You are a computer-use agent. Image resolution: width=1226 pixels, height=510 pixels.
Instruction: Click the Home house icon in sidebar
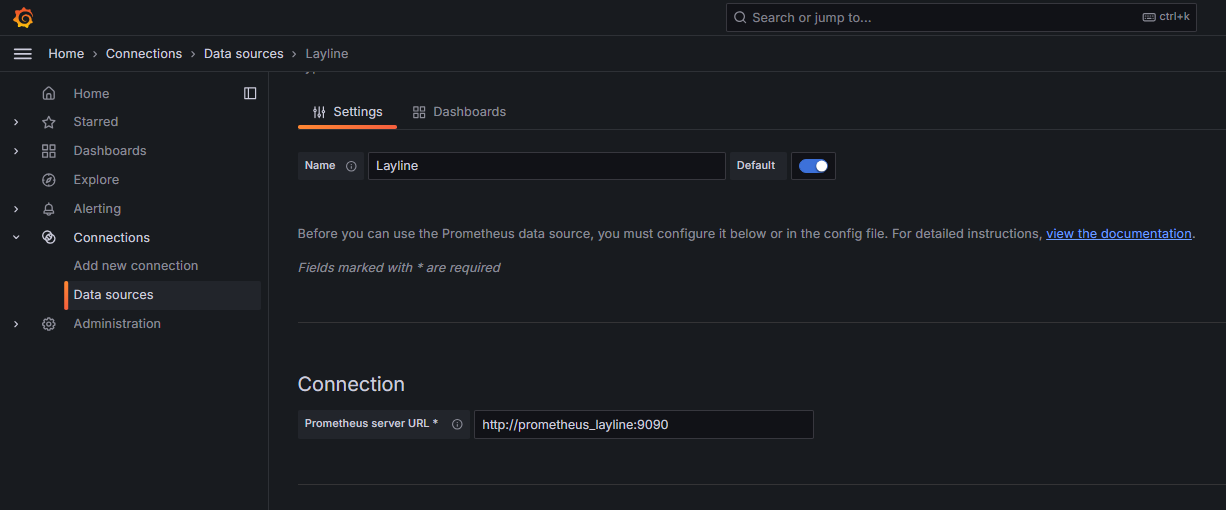[x=49, y=93]
